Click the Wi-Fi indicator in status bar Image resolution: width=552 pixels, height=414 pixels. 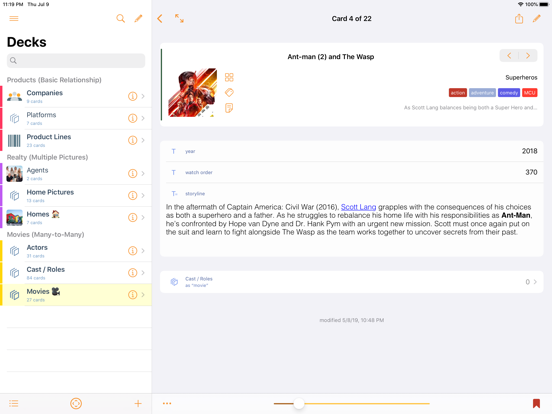pyautogui.click(x=520, y=4)
